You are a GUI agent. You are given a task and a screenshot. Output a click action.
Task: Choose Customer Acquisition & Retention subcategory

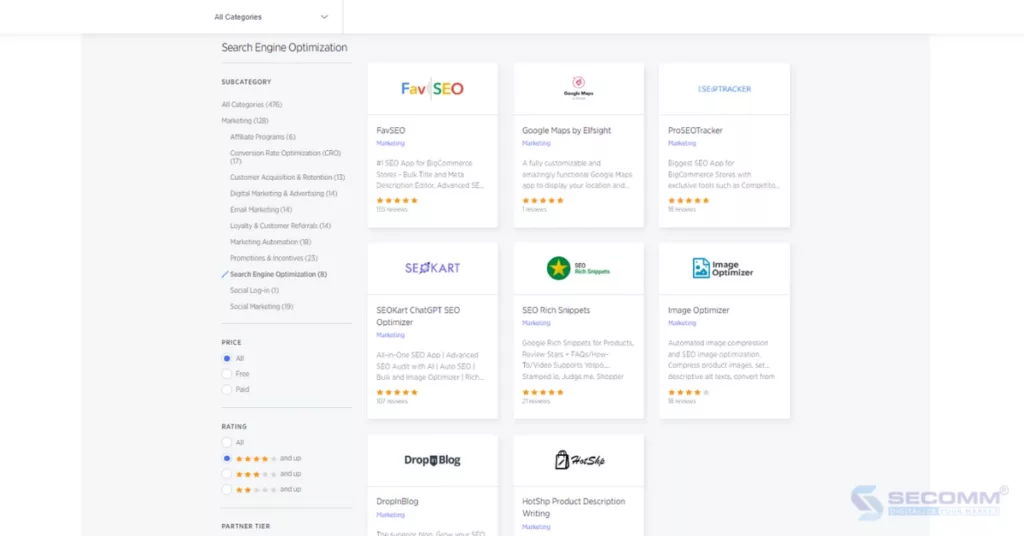click(287, 177)
